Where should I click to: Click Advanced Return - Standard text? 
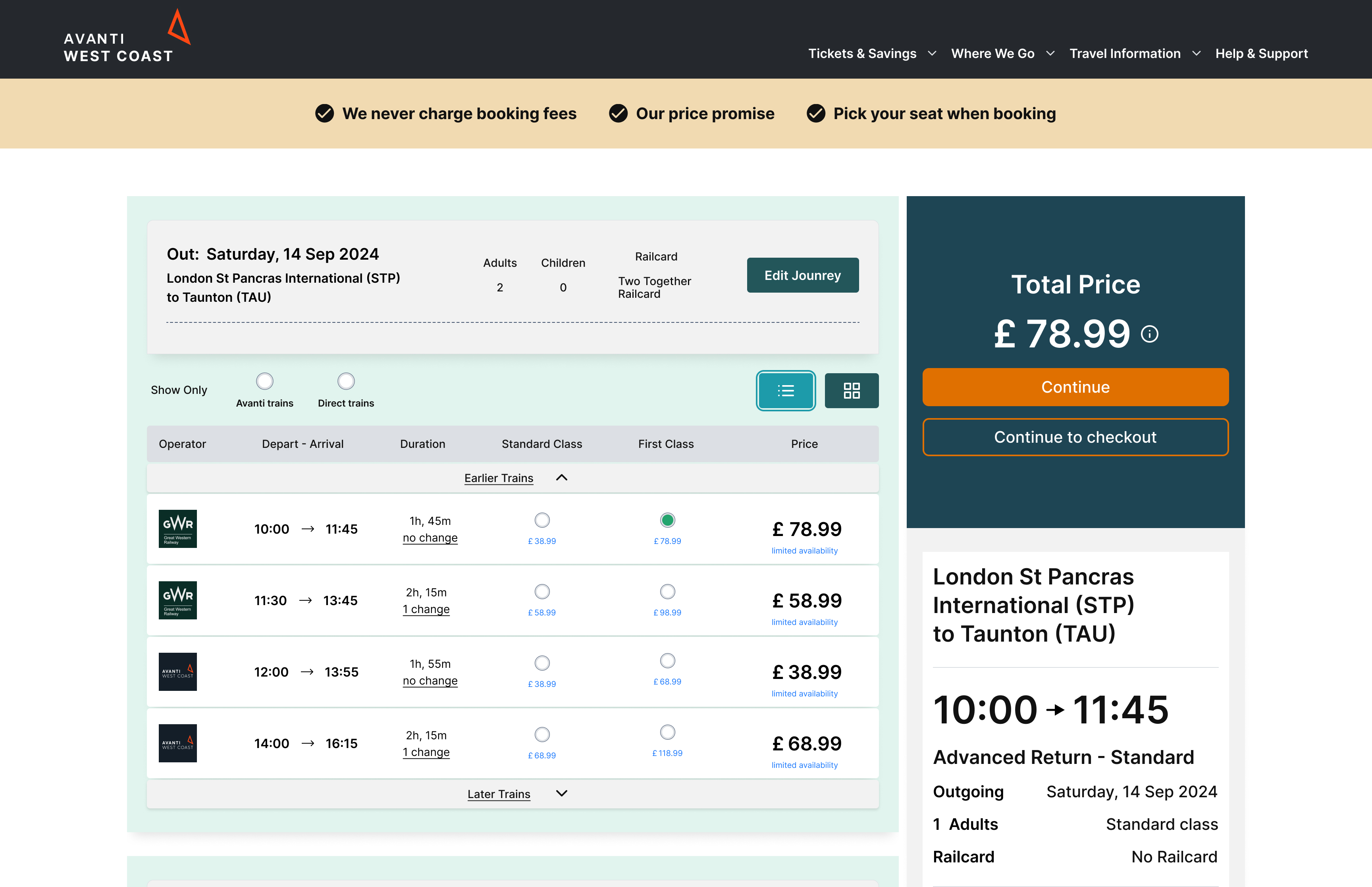[x=1064, y=757]
